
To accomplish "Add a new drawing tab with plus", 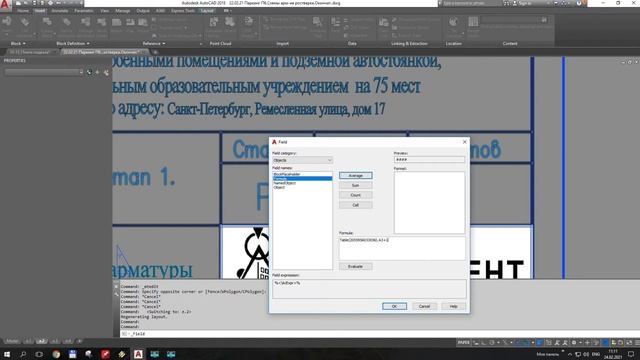I will pyautogui.click(x=155, y=52).
